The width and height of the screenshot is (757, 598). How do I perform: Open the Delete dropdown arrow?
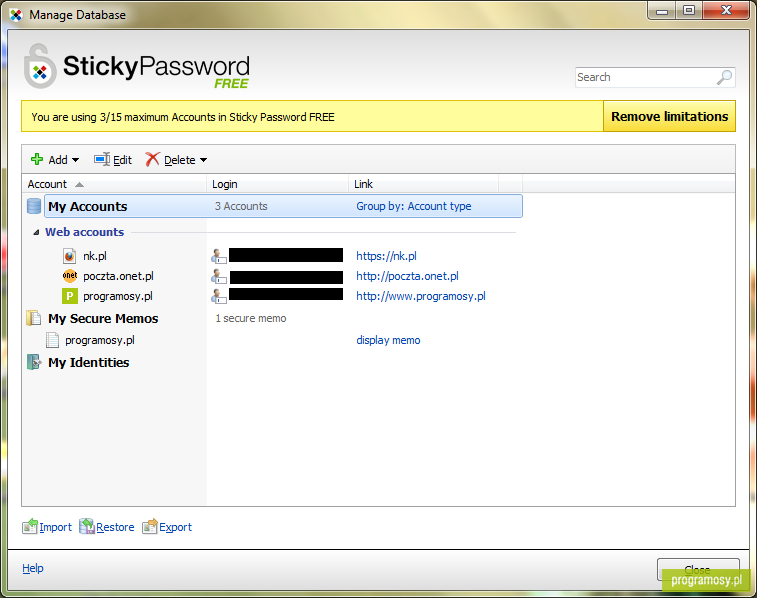[203, 160]
